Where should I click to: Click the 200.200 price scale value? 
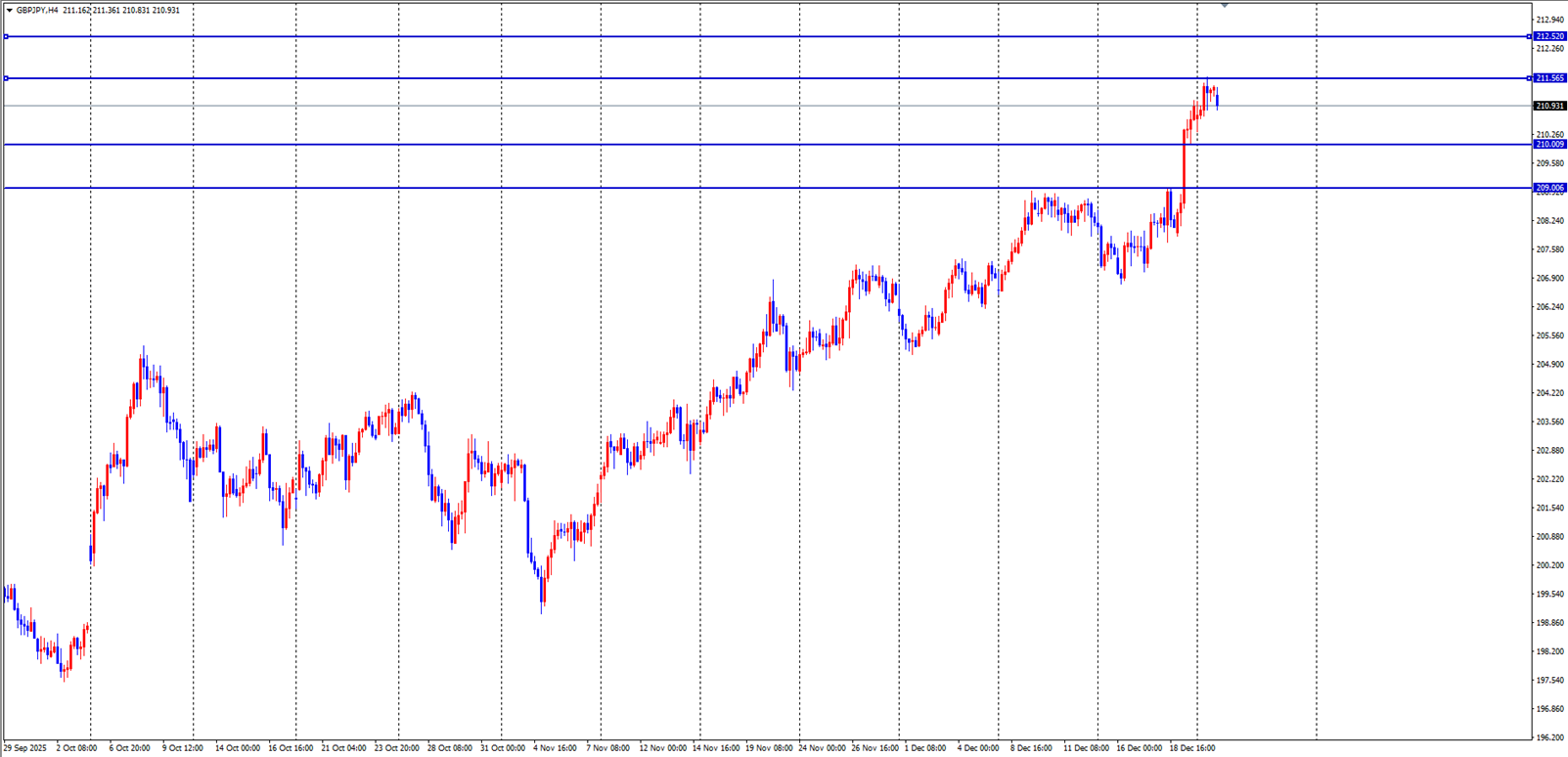pyautogui.click(x=1549, y=565)
